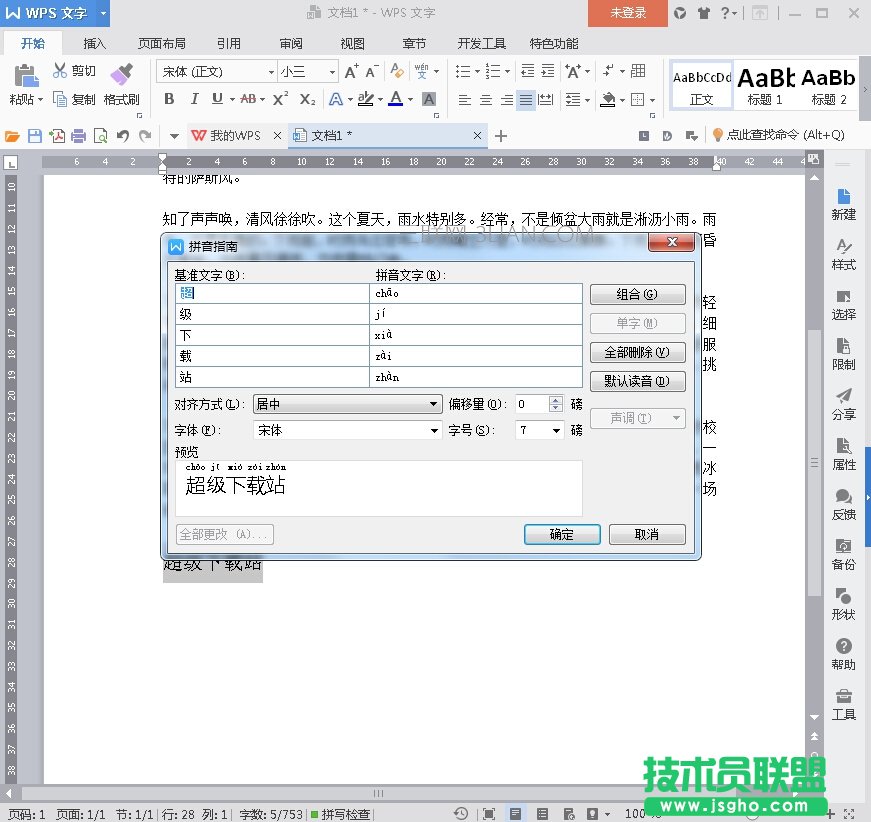Open the 样式 styles panel in sidebar
The height and width of the screenshot is (822, 871).
pyautogui.click(x=843, y=254)
